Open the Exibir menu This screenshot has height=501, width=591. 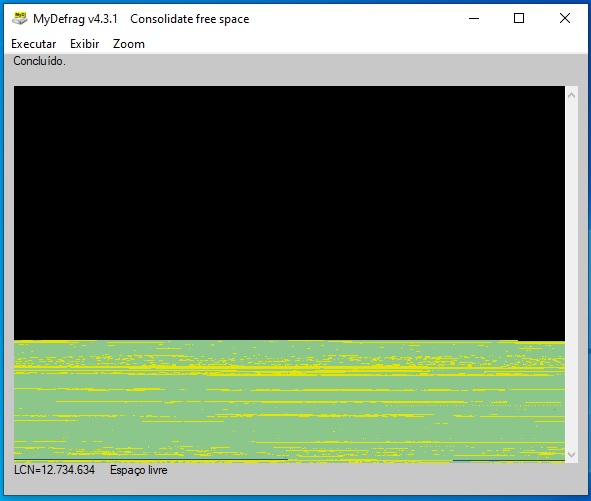tap(84, 44)
